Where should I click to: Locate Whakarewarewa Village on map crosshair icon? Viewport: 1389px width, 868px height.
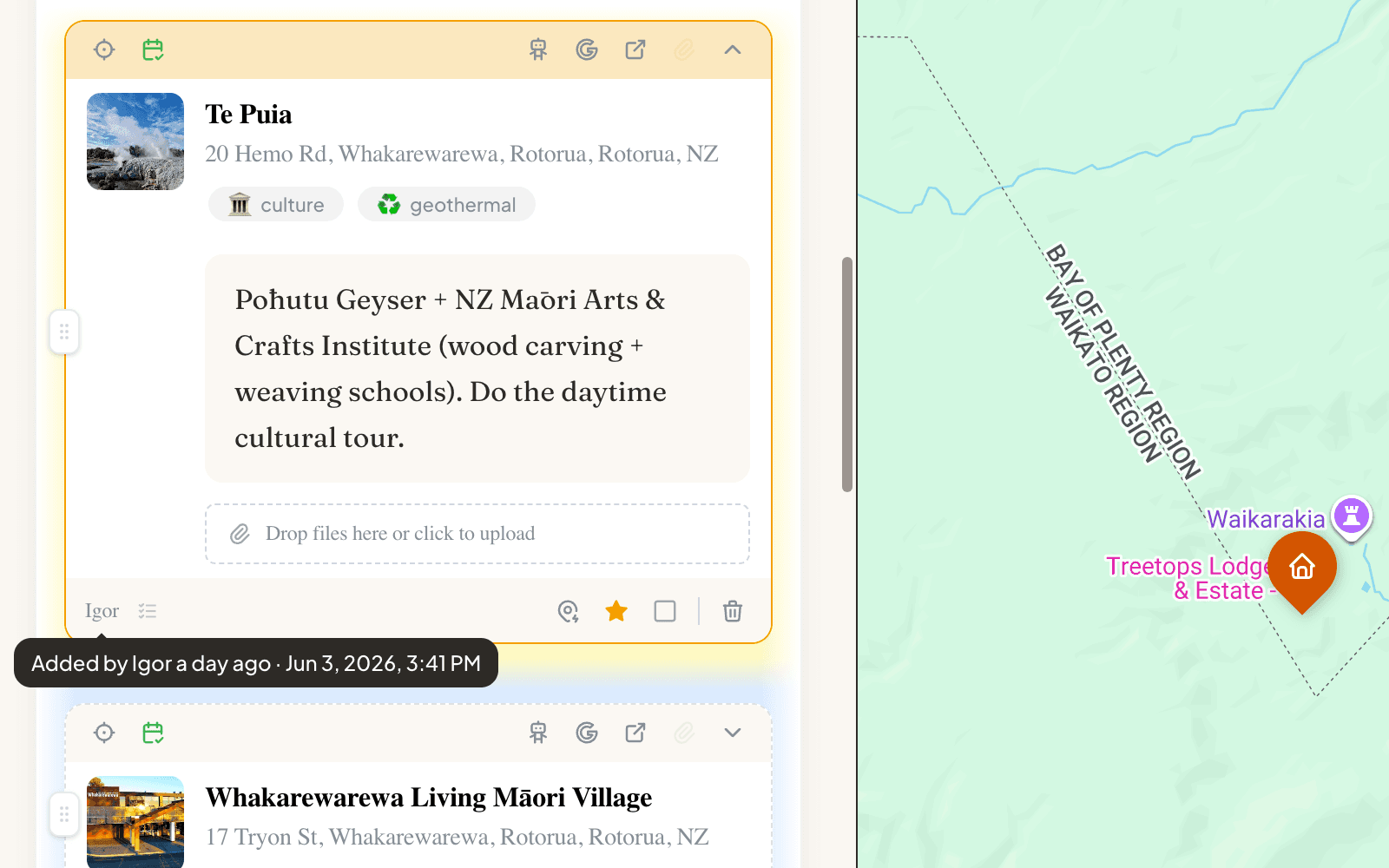pyautogui.click(x=104, y=733)
